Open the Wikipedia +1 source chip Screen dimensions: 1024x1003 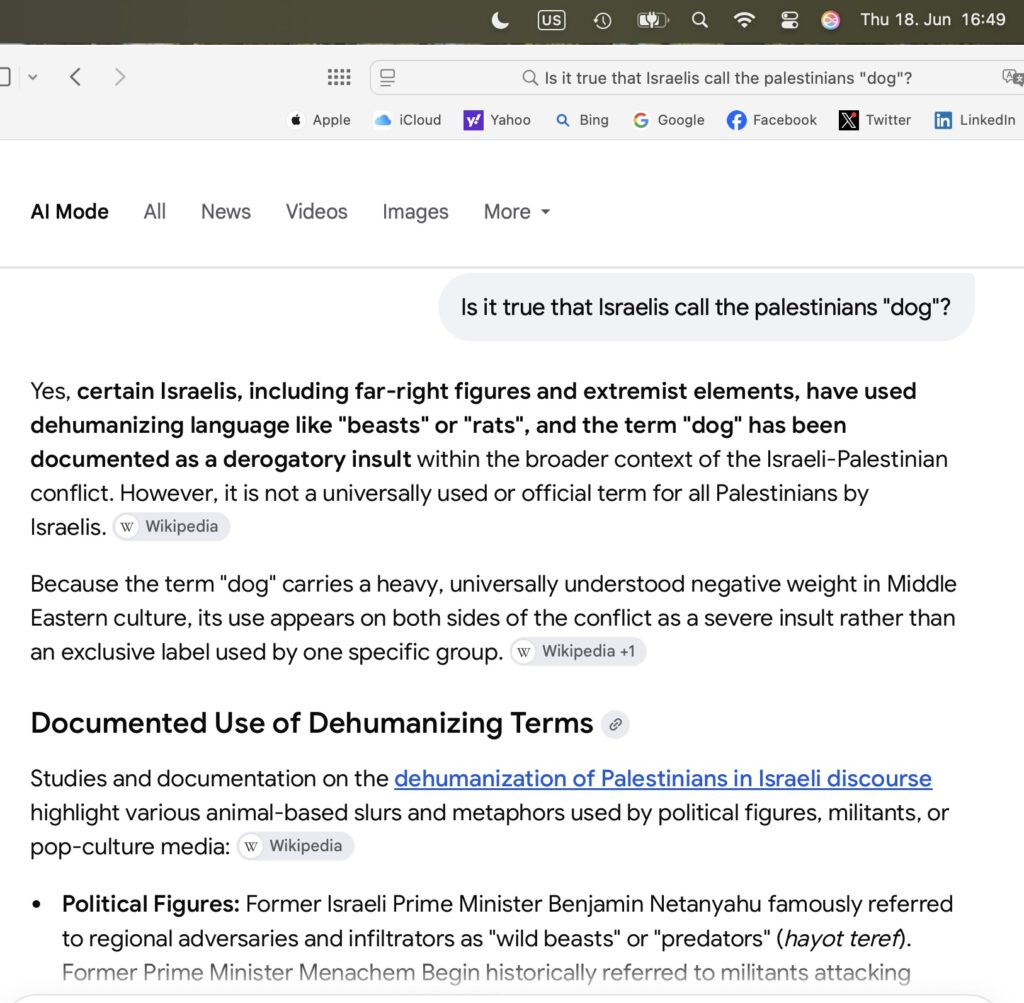pyautogui.click(x=578, y=652)
